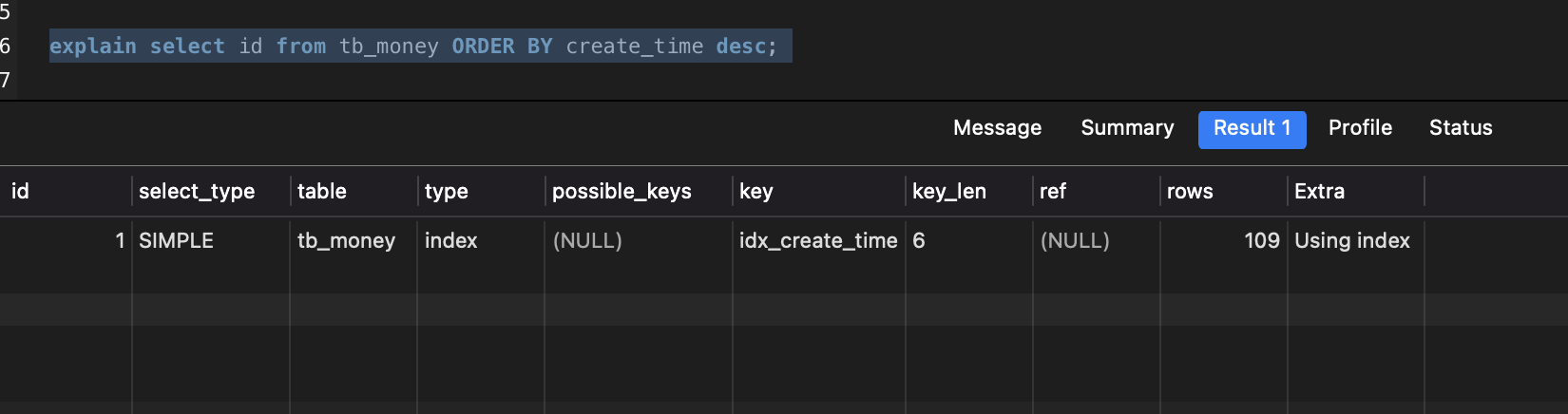Image resolution: width=1568 pixels, height=414 pixels.
Task: Open the Message tab
Action: pos(997,128)
